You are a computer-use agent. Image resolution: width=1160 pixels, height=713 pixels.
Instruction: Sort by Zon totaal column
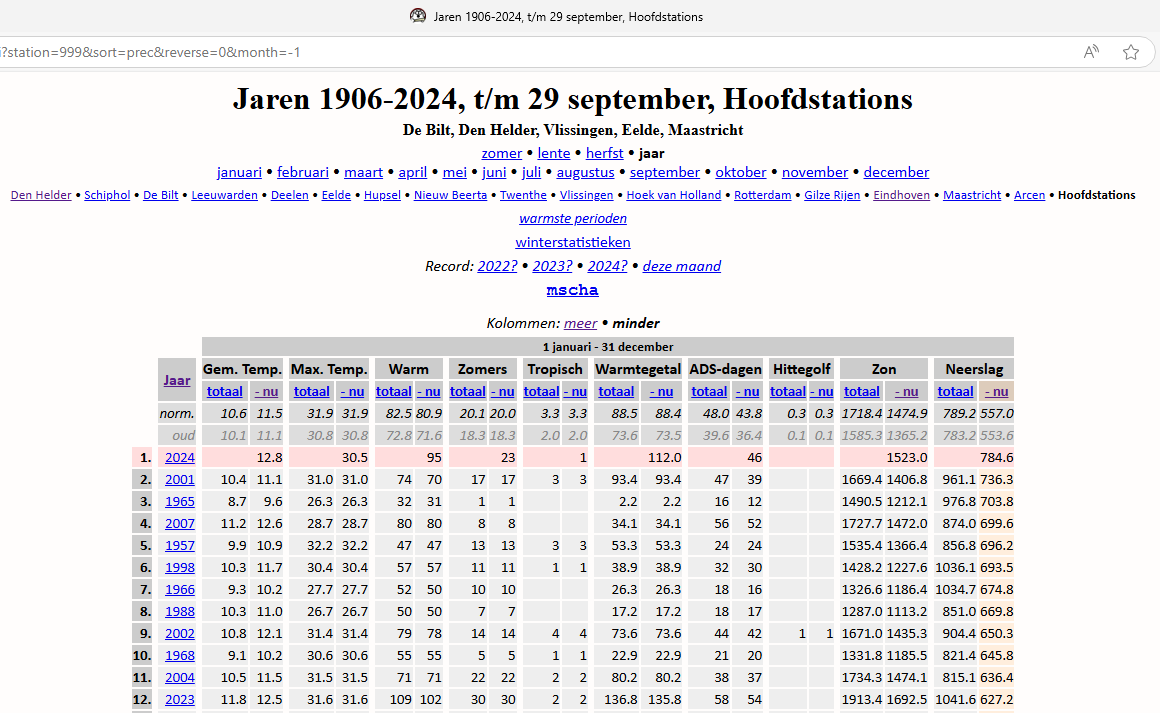pos(861,391)
